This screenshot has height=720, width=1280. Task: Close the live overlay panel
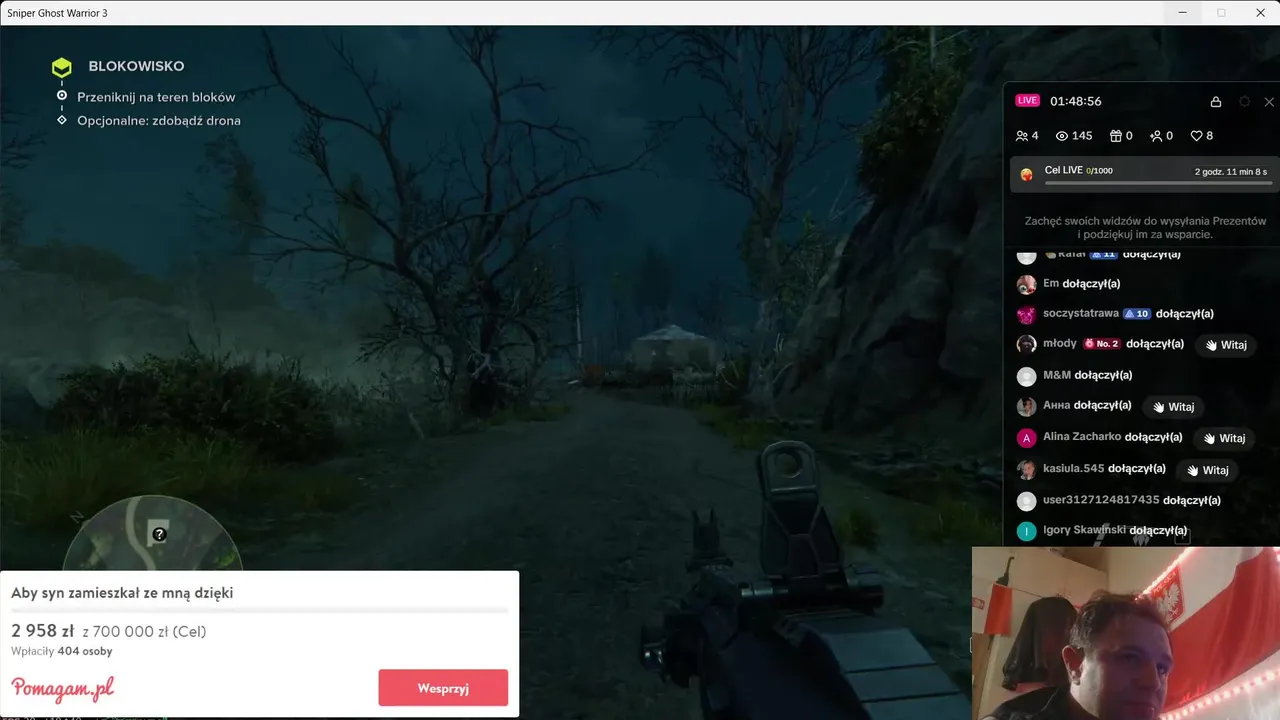point(1269,102)
